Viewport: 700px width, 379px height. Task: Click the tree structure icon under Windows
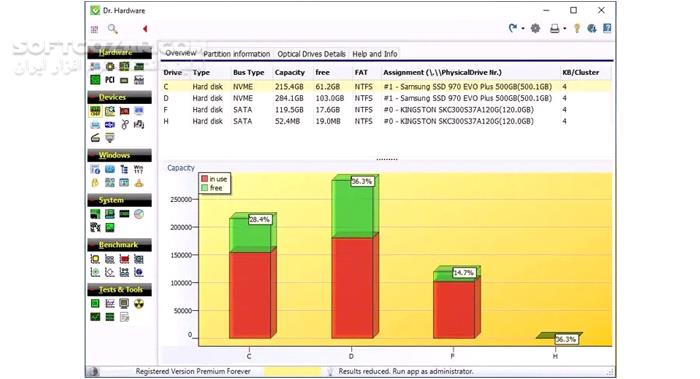pos(125,169)
